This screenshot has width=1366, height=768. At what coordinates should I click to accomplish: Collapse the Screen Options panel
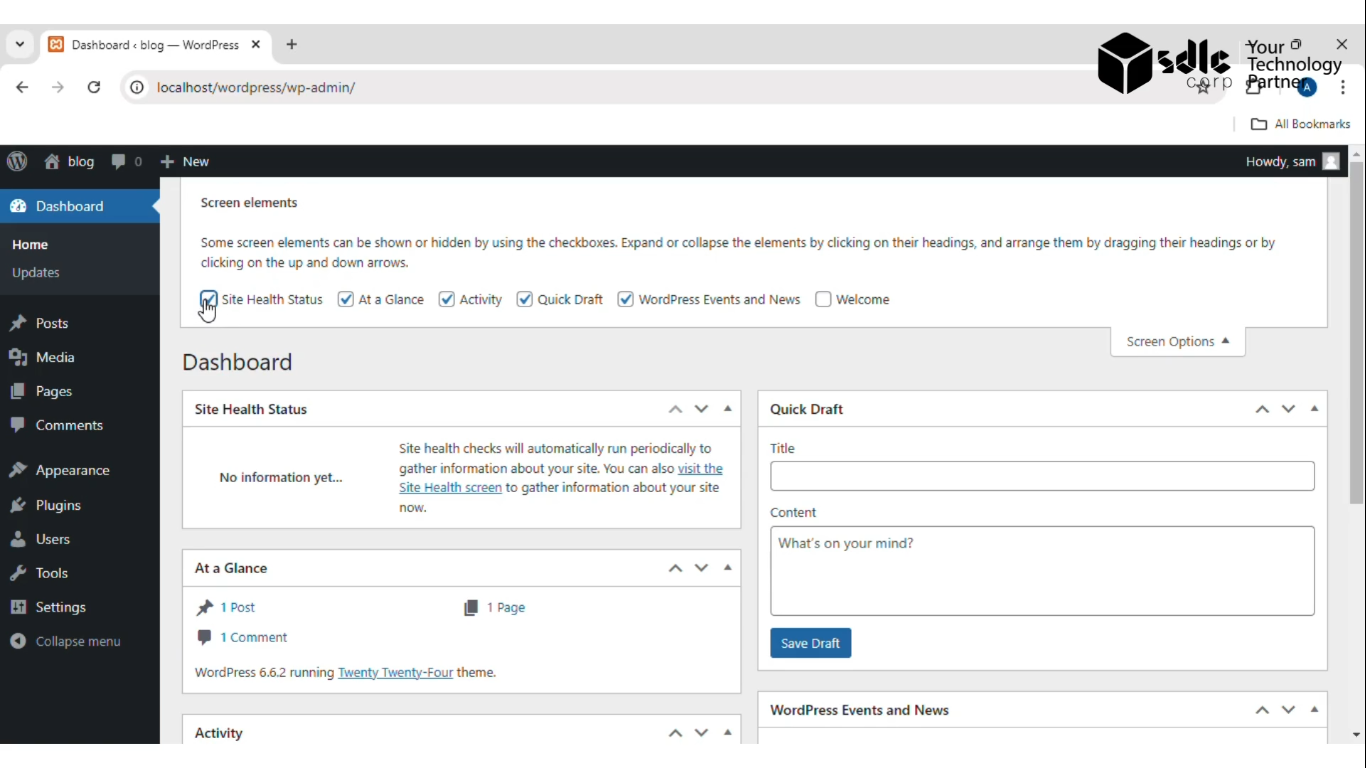[1177, 341]
